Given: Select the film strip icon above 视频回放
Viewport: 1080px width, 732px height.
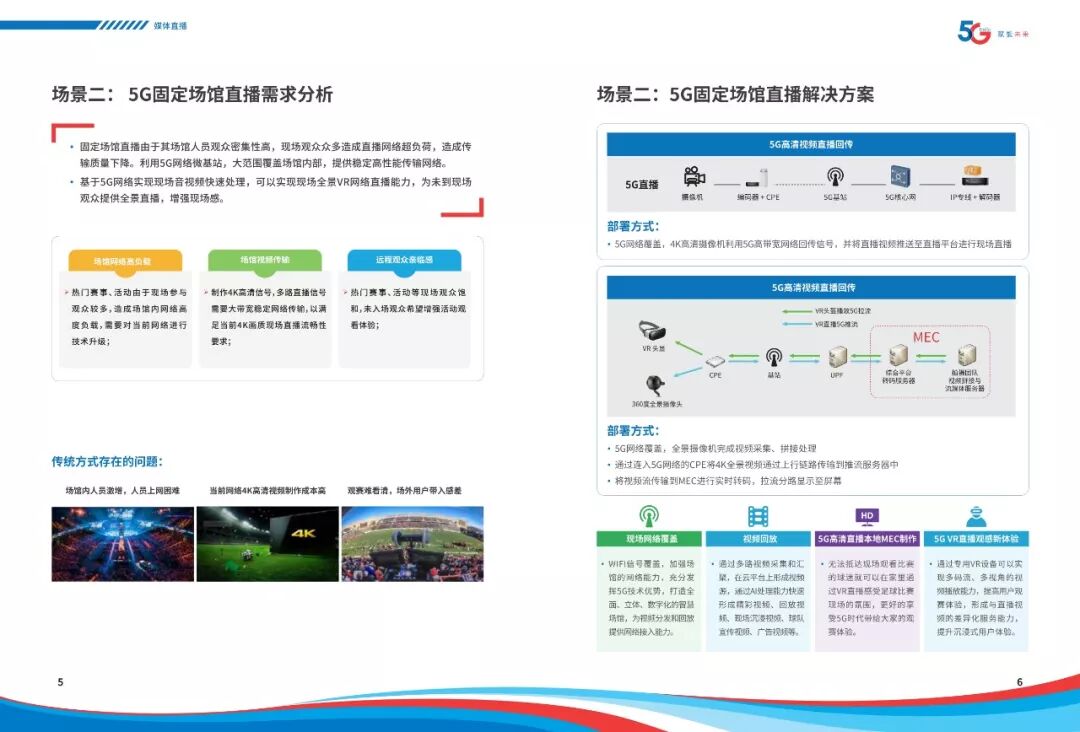Looking at the screenshot, I should tap(758, 516).
